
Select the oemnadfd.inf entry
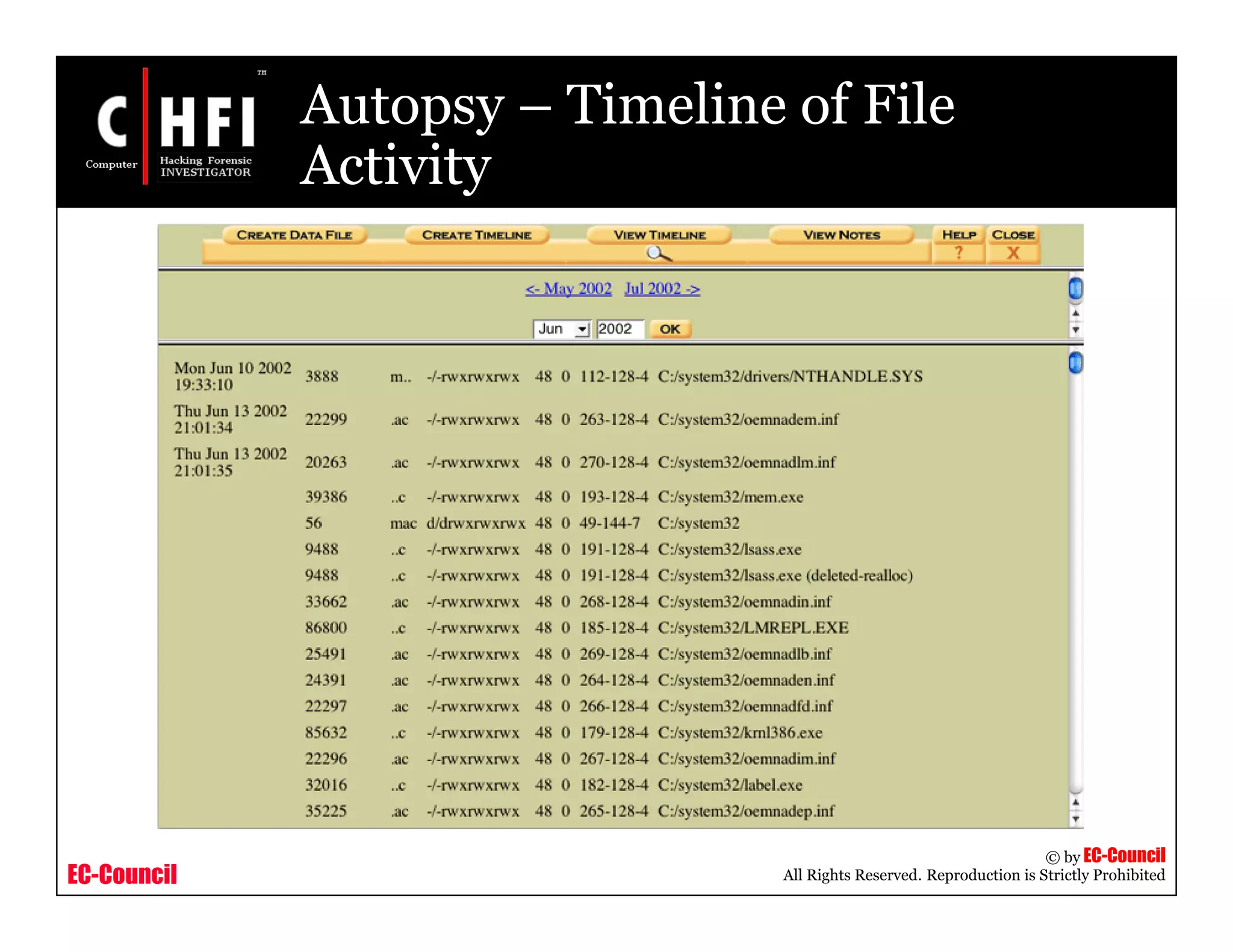(x=745, y=706)
